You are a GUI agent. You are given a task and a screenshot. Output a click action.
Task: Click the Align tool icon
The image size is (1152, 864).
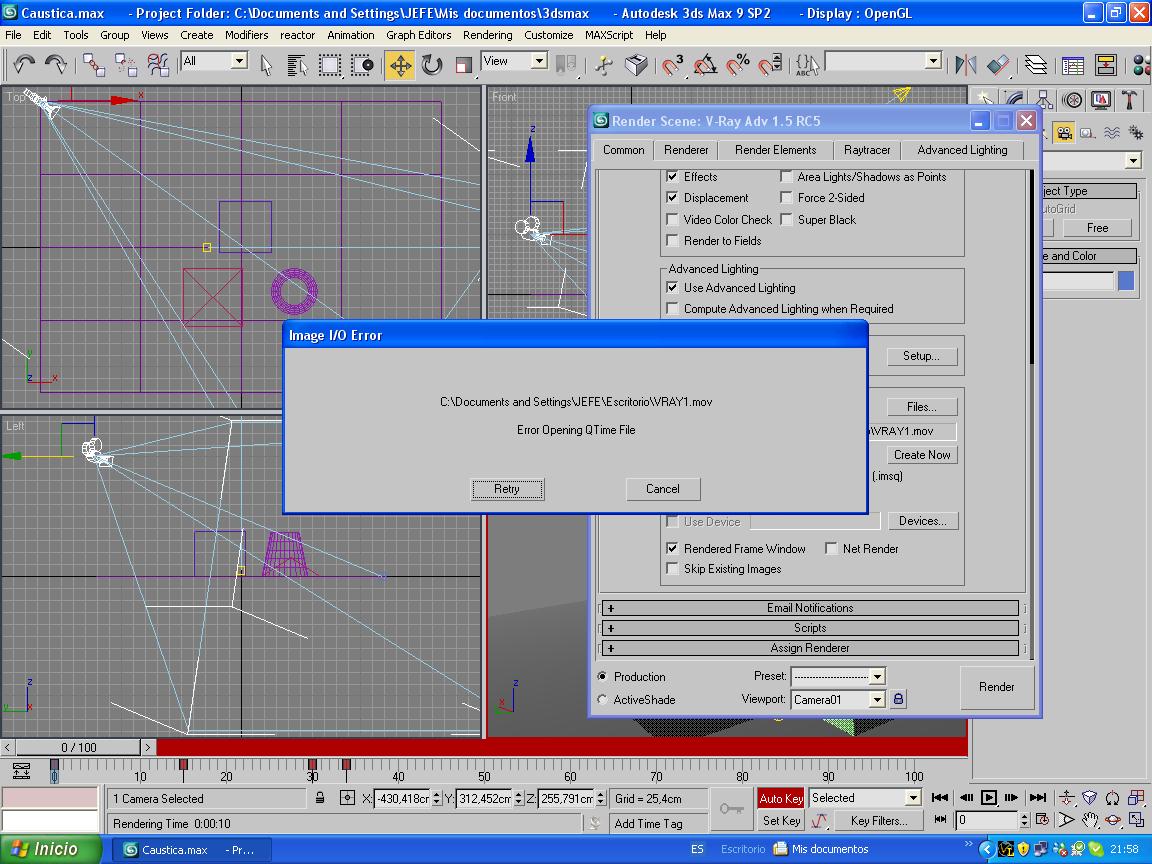(x=998, y=65)
